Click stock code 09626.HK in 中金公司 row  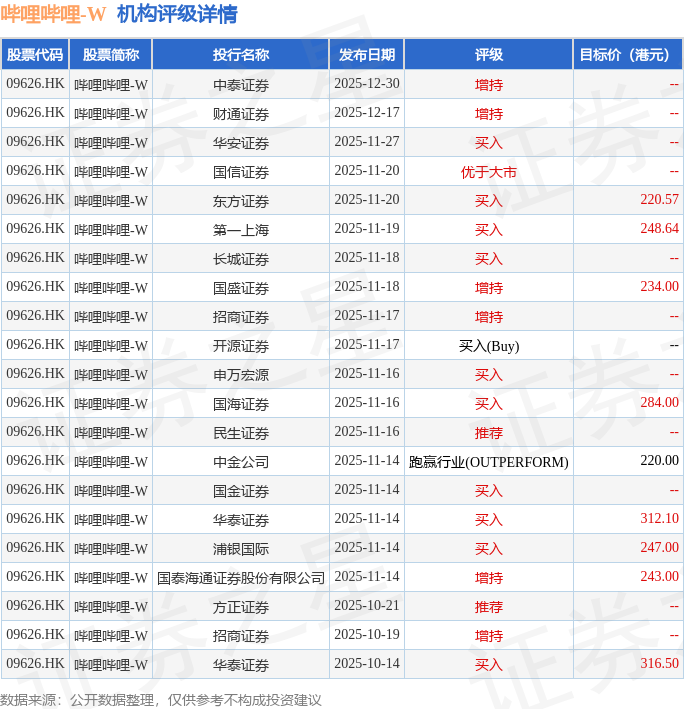(35, 460)
